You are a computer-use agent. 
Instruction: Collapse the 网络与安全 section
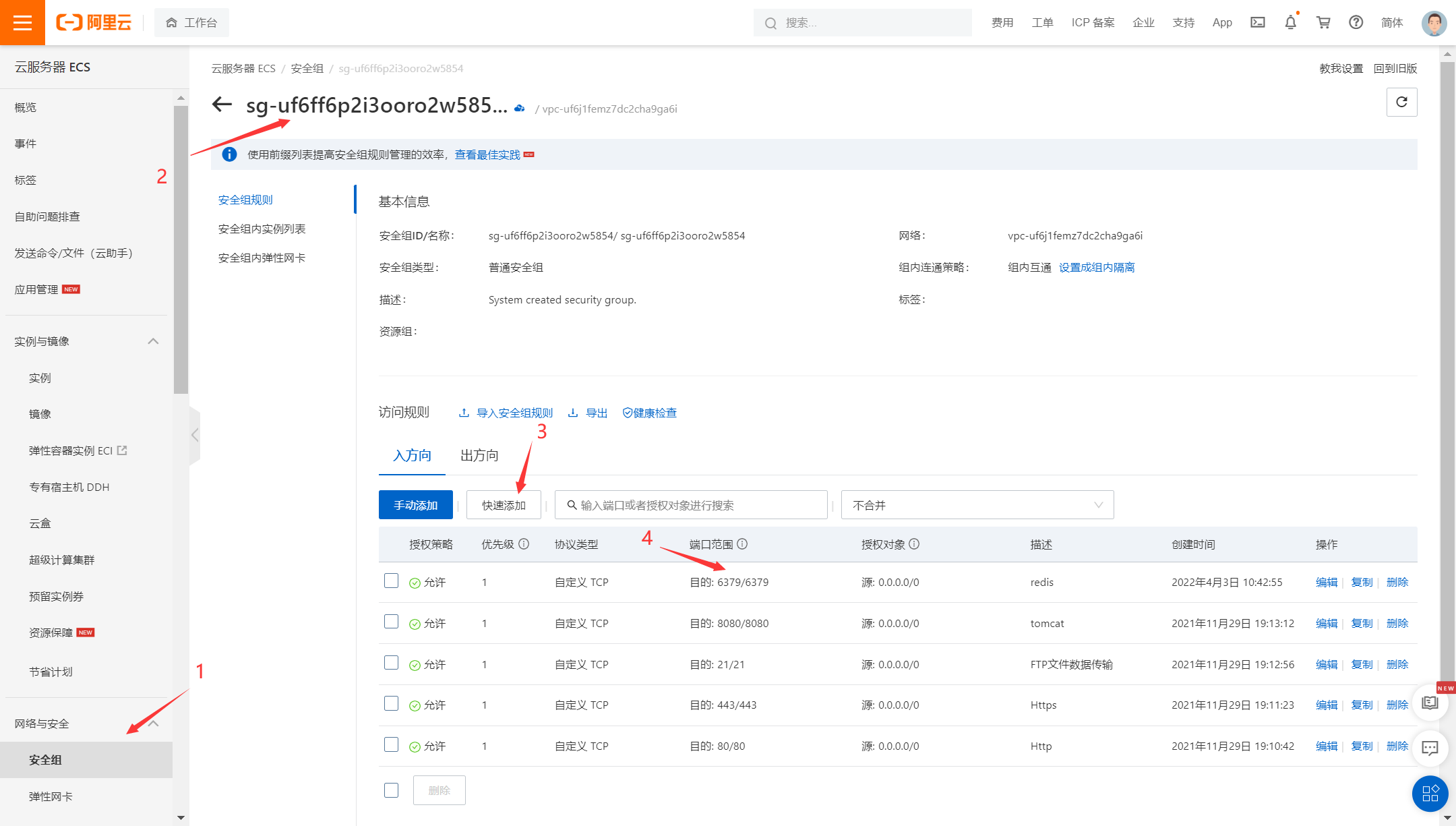[153, 724]
